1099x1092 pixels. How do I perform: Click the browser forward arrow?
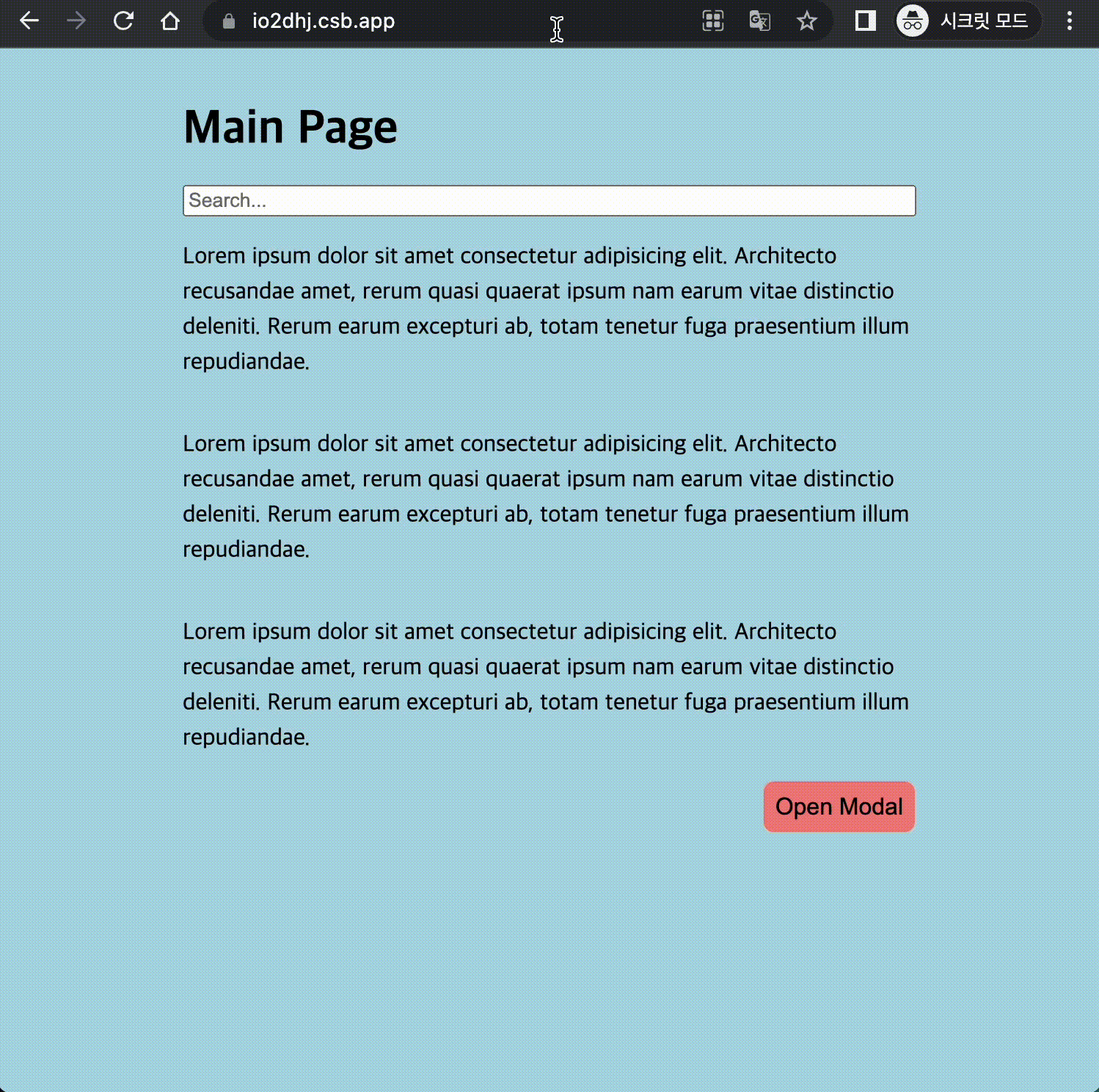click(76, 21)
